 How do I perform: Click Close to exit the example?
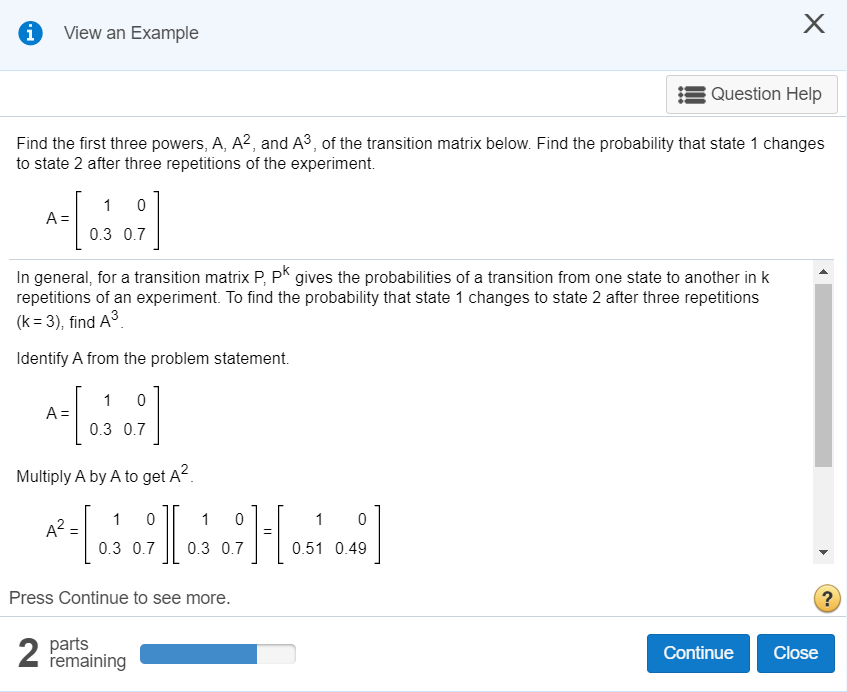796,653
